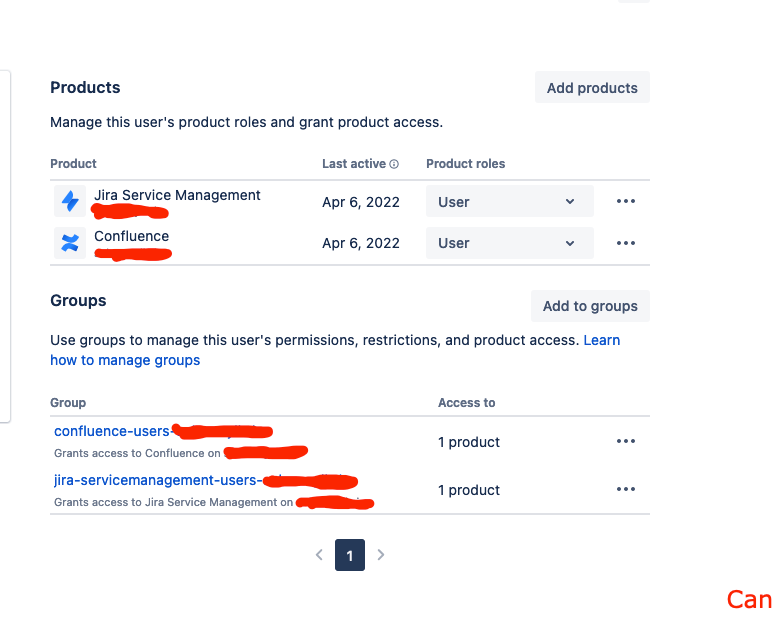Open more actions for Confluence product row
Viewport: 780px width, 627px height.
(625, 243)
